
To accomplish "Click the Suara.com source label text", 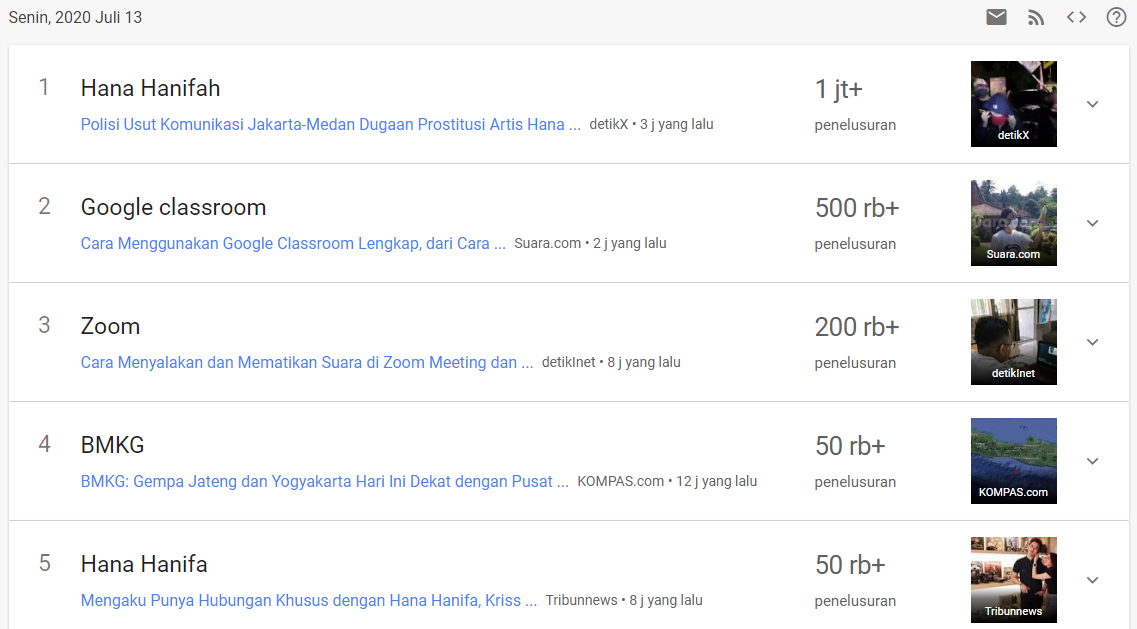I will [547, 244].
